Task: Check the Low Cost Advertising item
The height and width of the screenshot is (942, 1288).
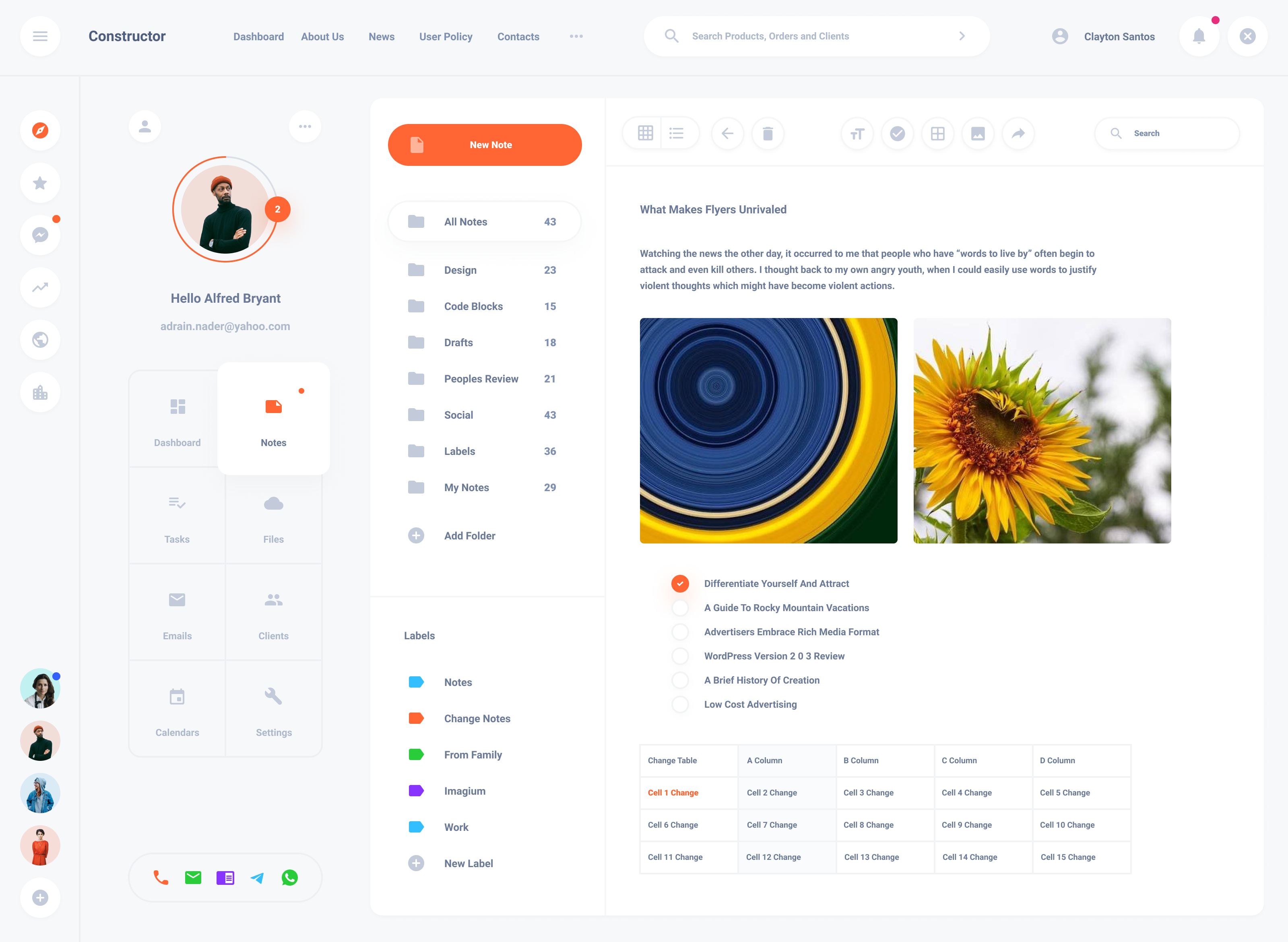Action: click(680, 704)
